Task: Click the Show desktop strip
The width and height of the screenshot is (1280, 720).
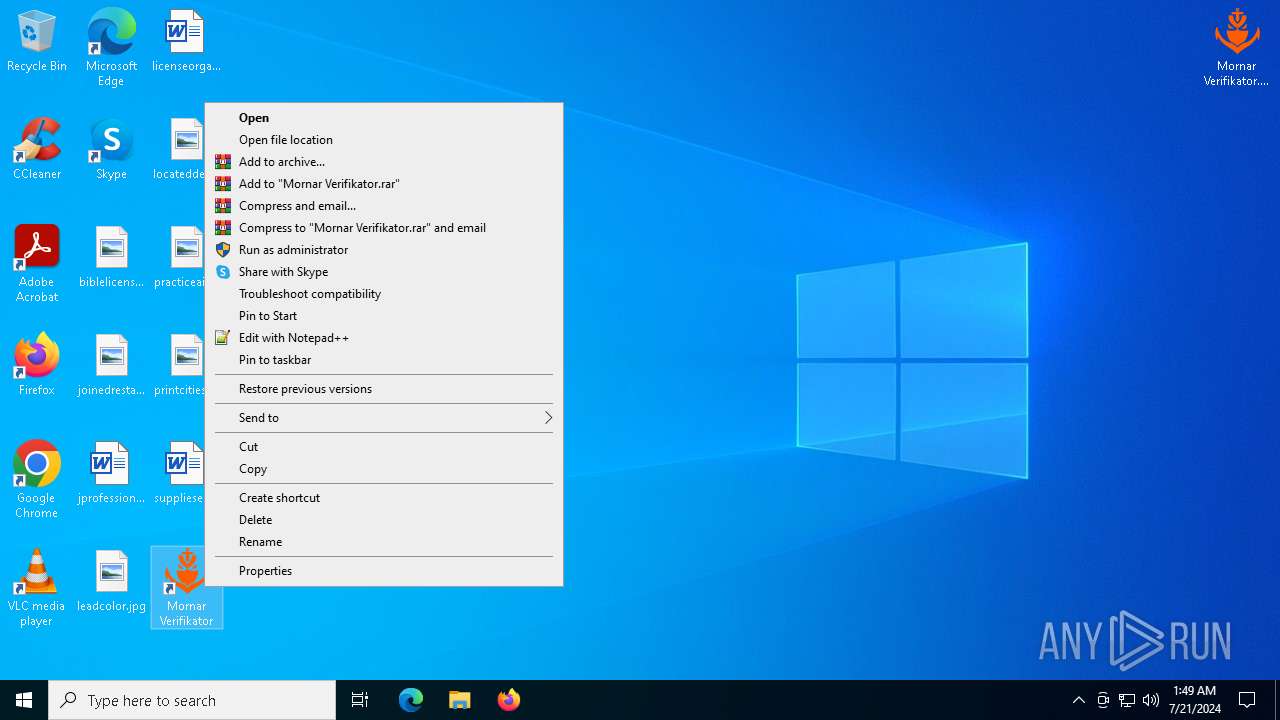Action: (1277, 700)
